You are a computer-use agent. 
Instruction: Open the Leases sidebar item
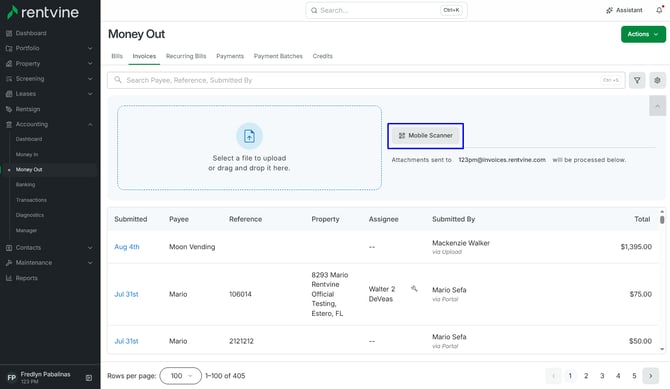click(26, 94)
